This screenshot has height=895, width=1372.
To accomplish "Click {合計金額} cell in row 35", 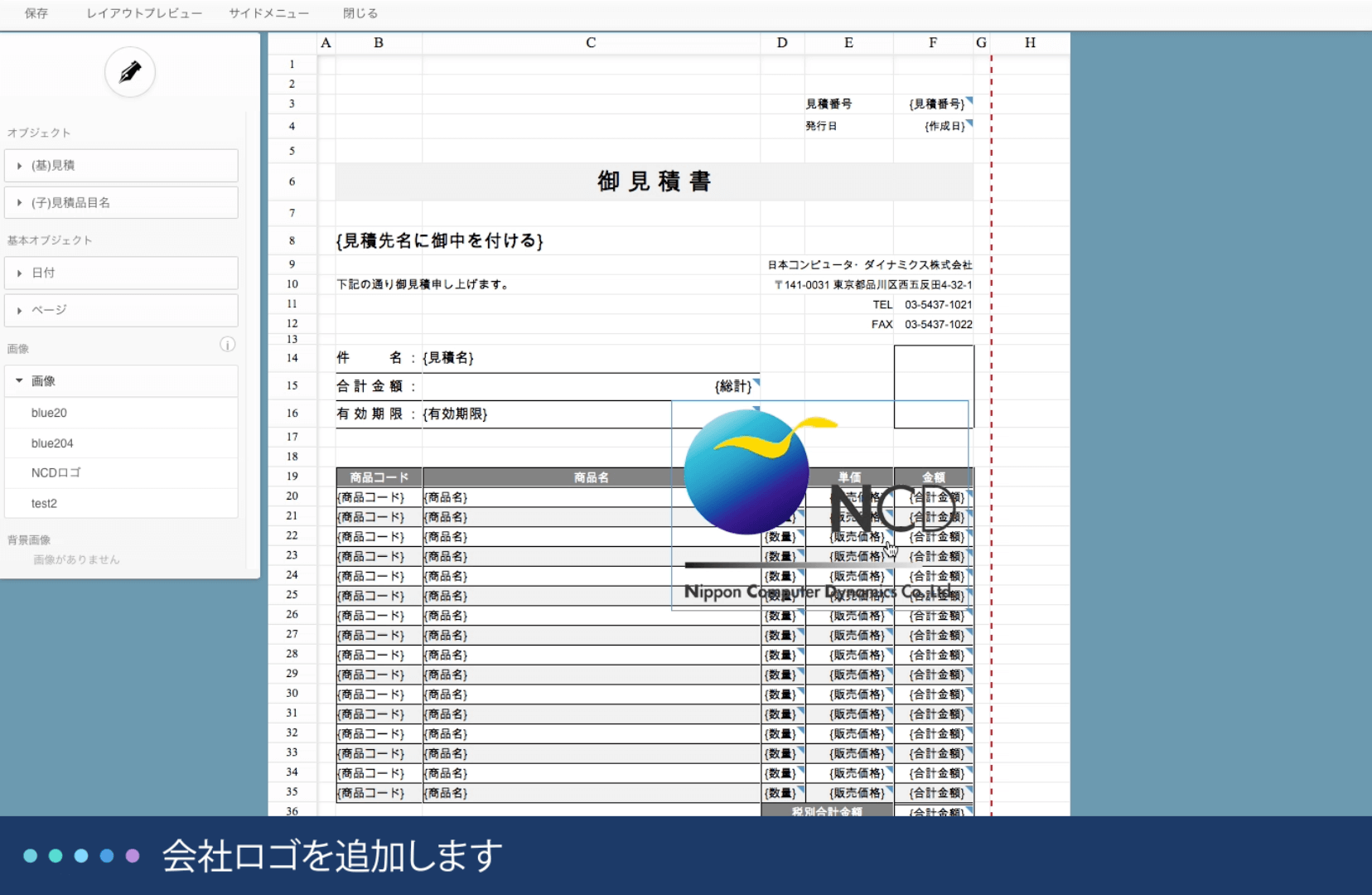I will [934, 793].
